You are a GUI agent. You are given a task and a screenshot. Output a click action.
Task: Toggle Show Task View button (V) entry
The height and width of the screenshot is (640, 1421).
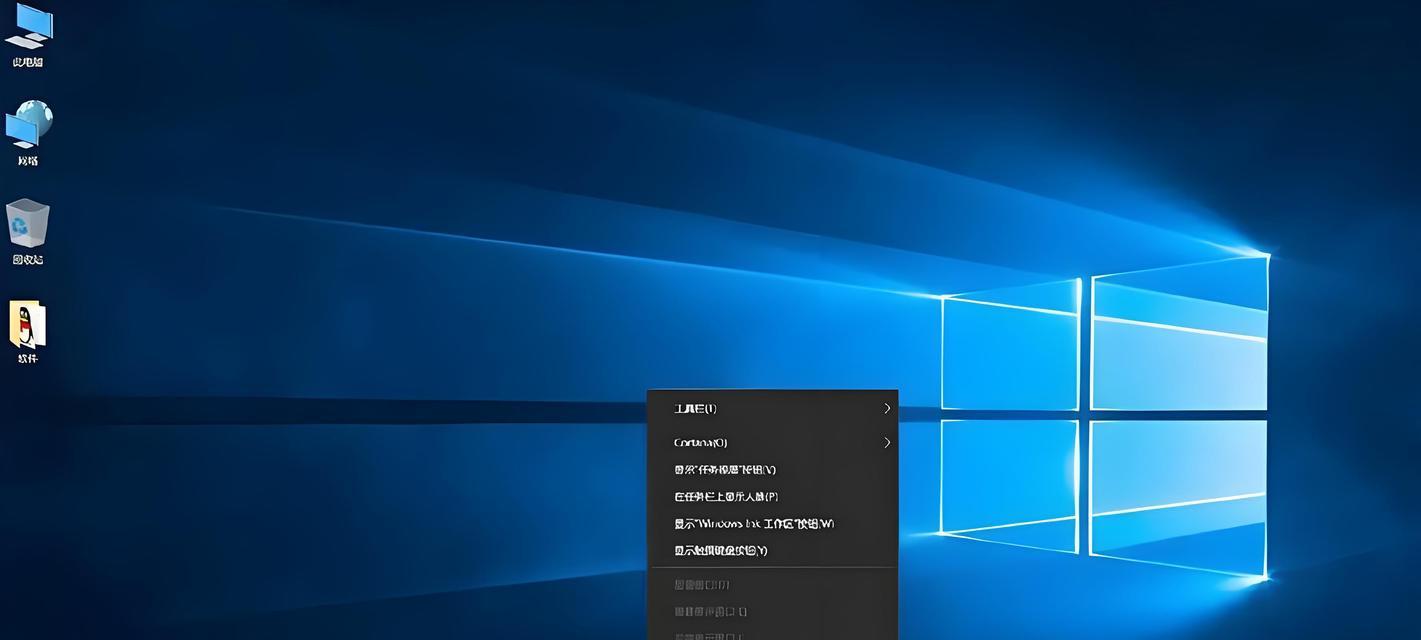[x=773, y=470]
